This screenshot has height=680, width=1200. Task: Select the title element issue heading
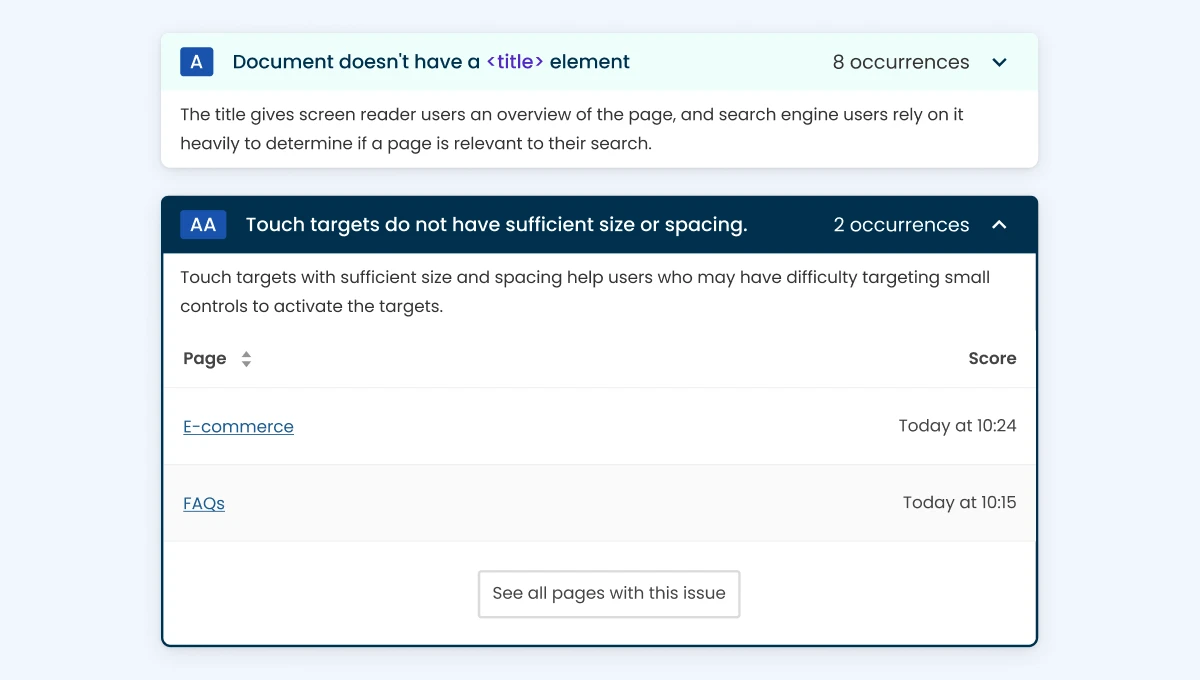point(431,61)
